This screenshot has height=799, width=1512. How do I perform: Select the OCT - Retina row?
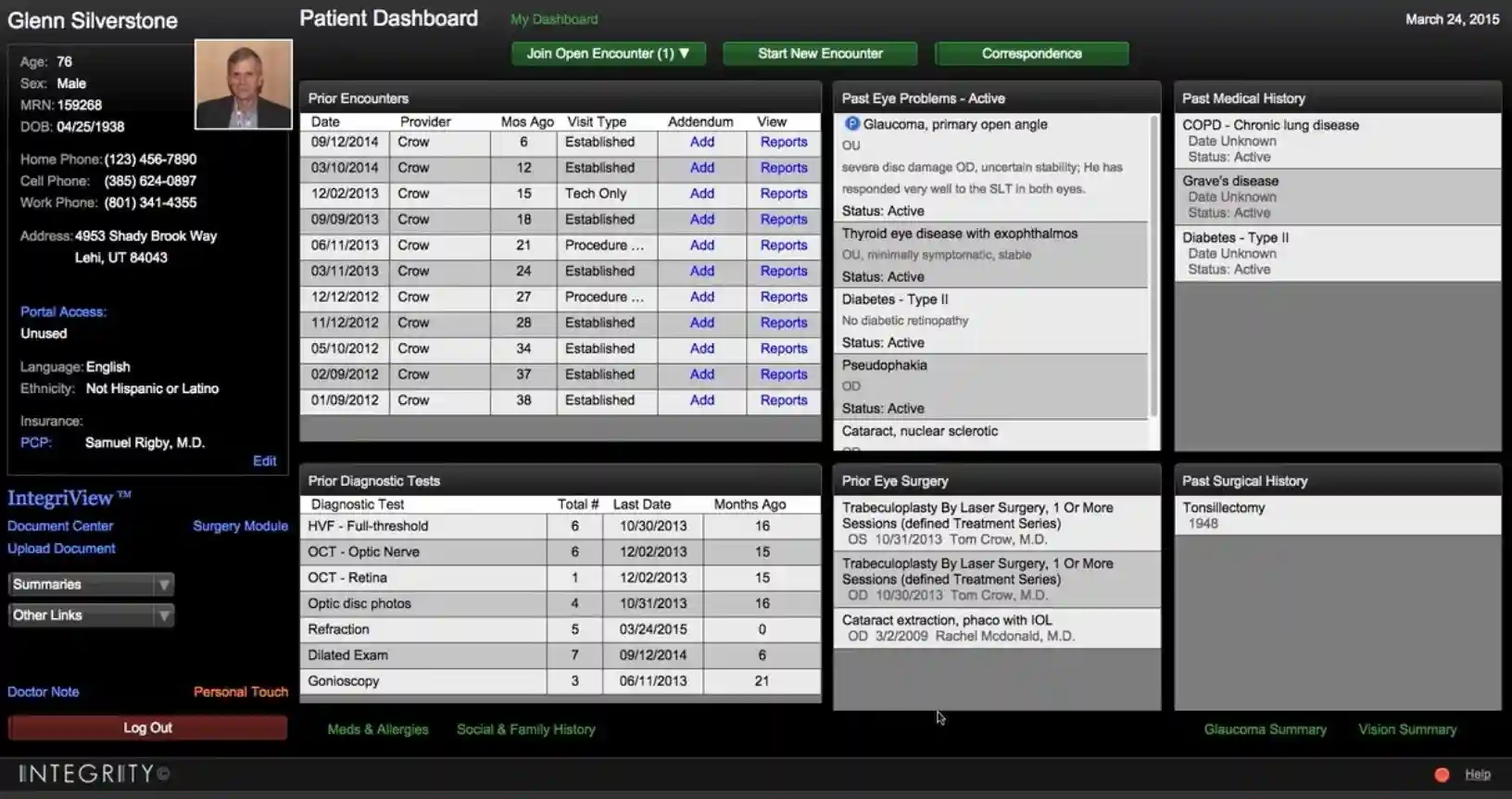[560, 577]
